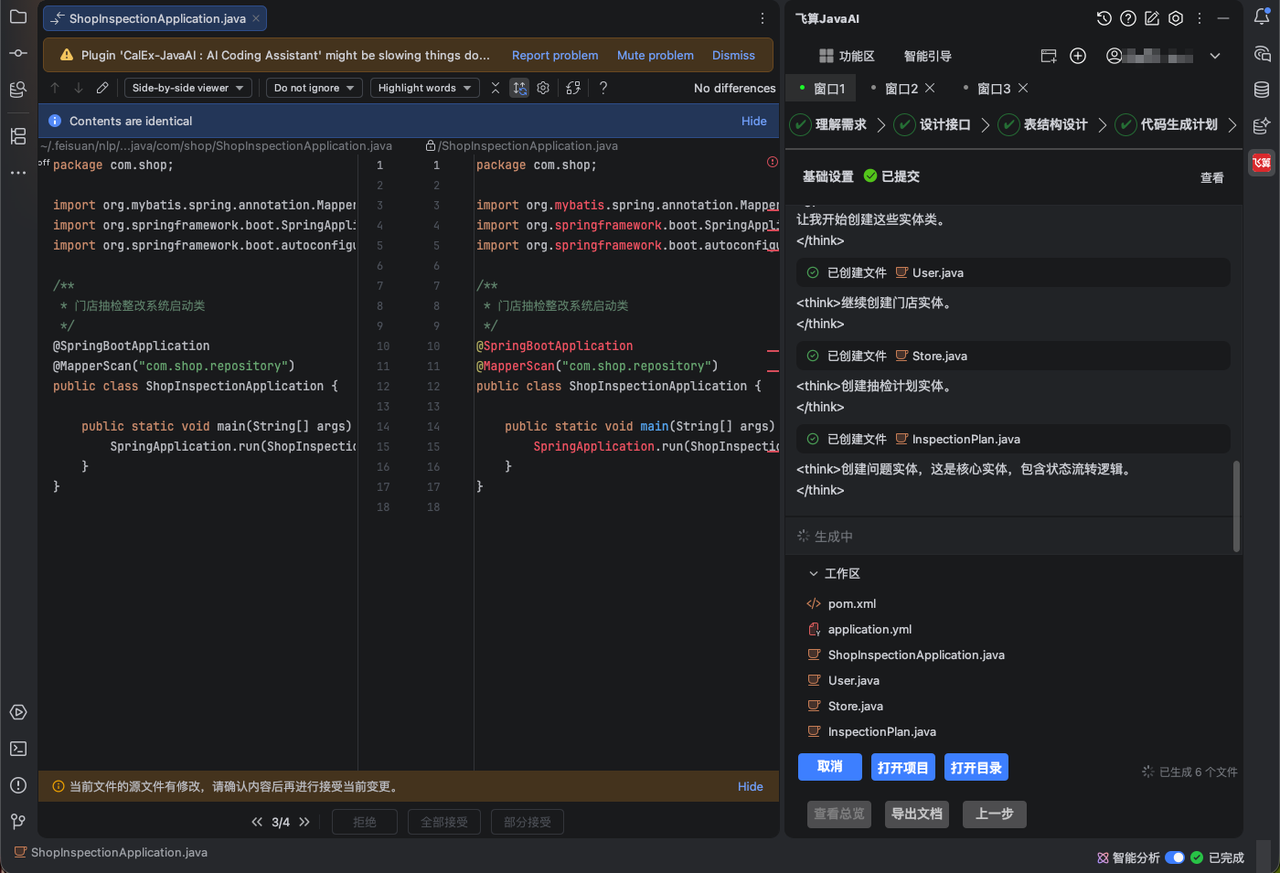Open the Commit tool window icon
This screenshot has width=1280, height=873.
(x=18, y=53)
